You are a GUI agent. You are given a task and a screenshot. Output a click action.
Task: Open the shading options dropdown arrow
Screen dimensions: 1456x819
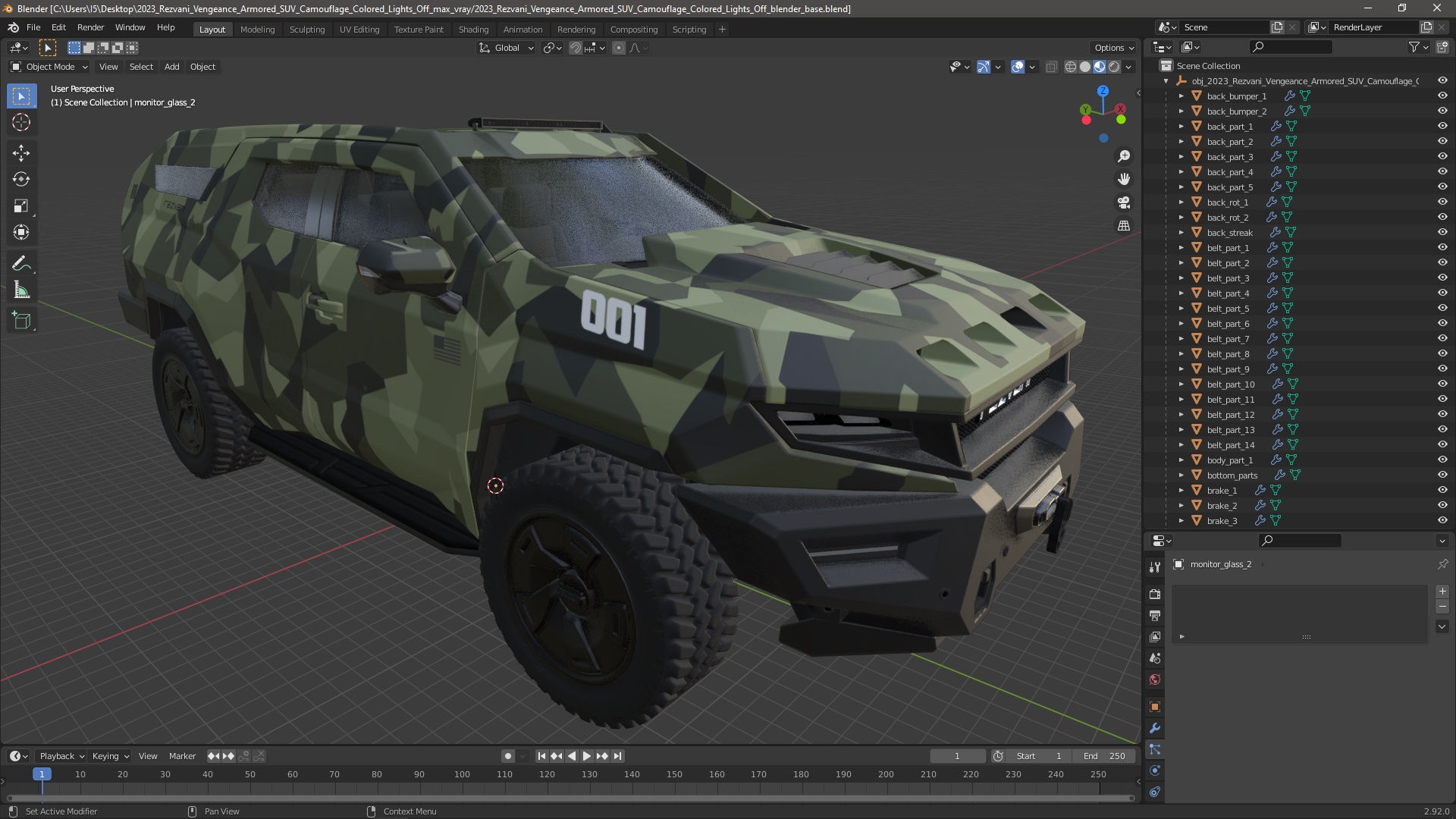[x=1128, y=67]
